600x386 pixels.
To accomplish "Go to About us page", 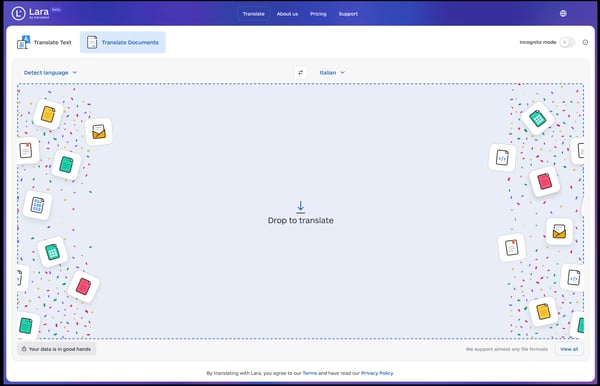I will point(287,14).
